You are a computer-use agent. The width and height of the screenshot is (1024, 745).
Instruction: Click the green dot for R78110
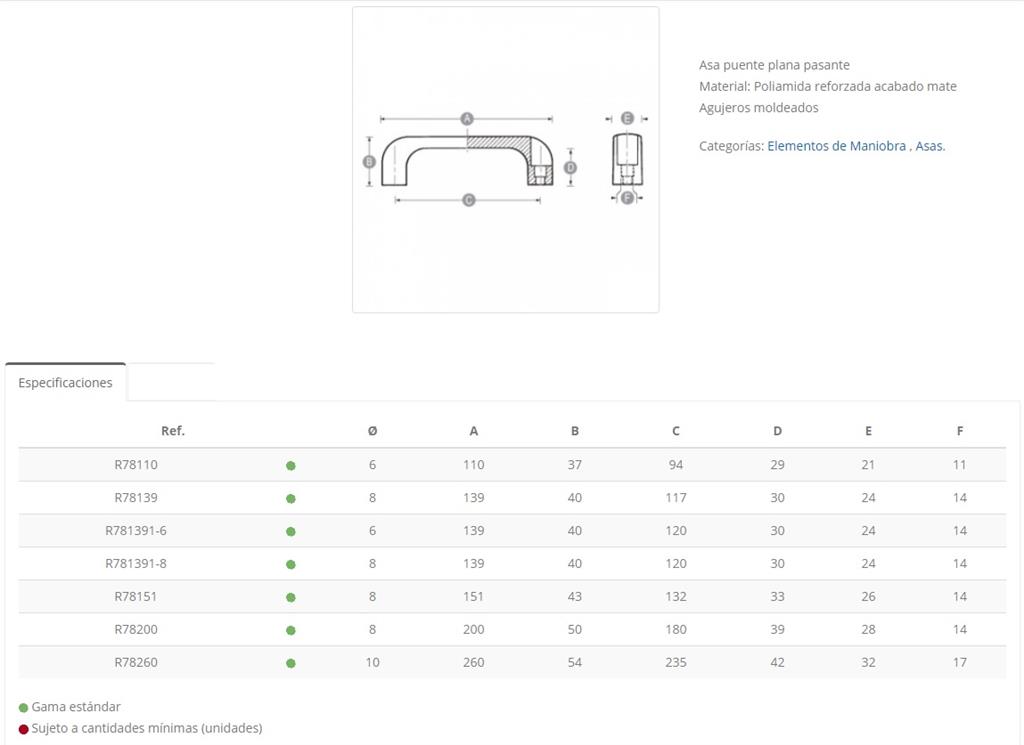[291, 466]
